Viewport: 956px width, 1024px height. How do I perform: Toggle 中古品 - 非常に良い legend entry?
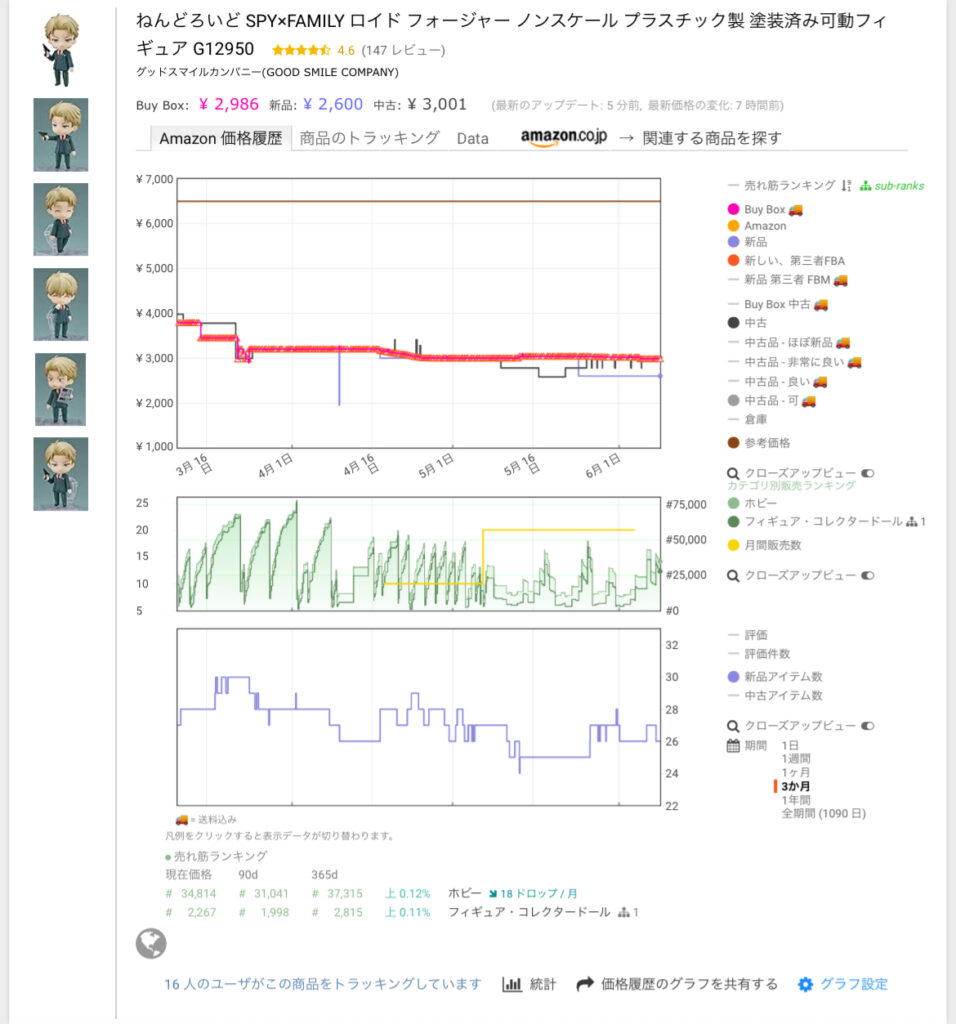pyautogui.click(x=795, y=362)
